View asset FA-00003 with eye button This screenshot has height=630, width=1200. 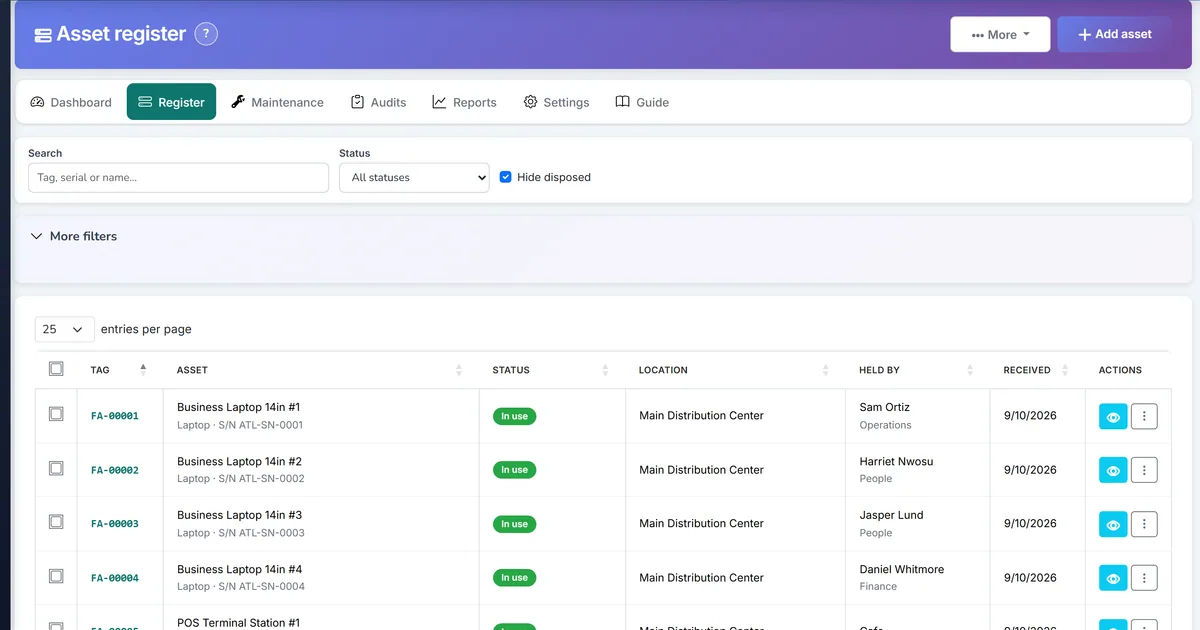click(1113, 524)
